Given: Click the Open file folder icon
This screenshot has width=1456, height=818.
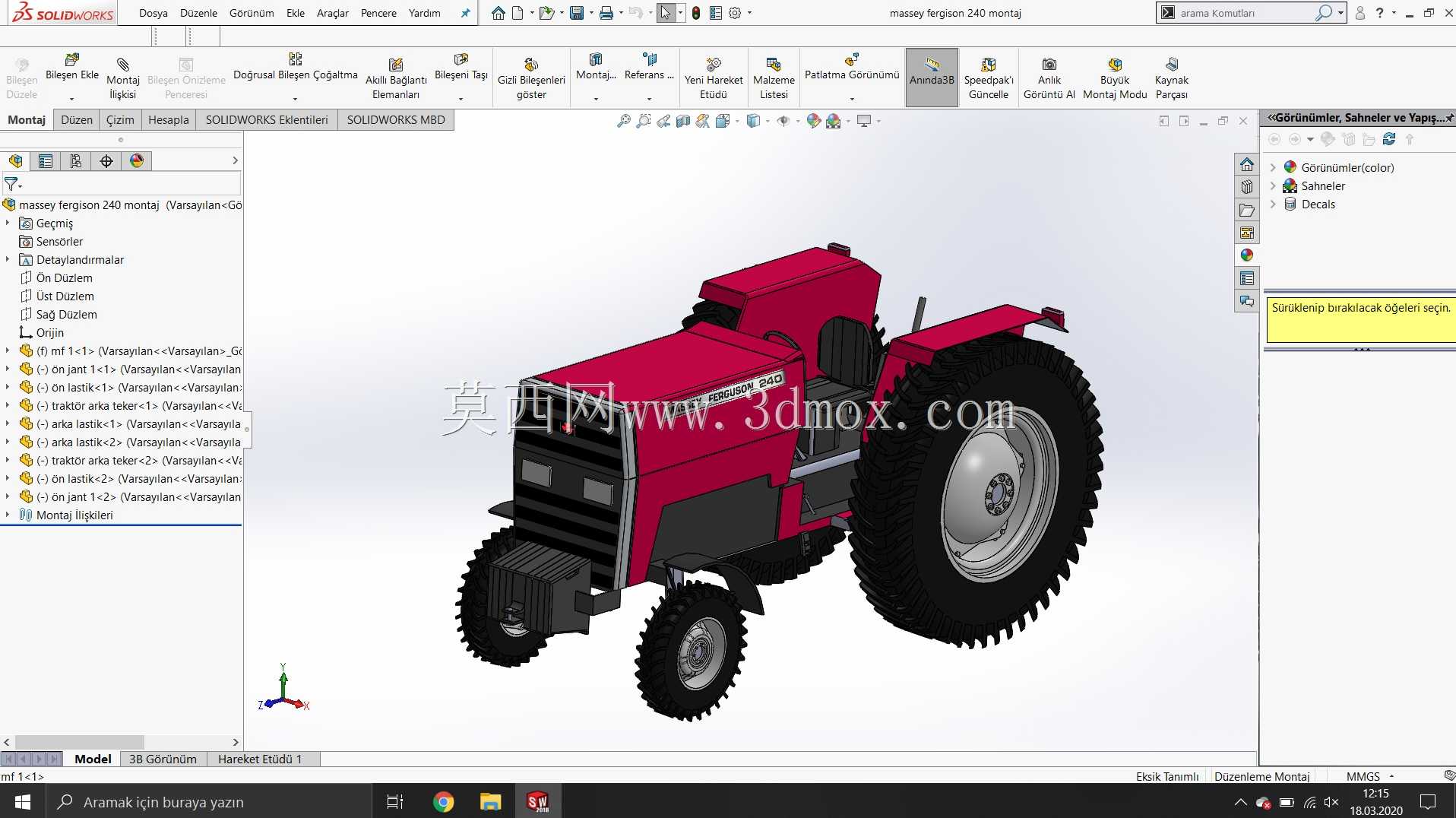Looking at the screenshot, I should (546, 13).
